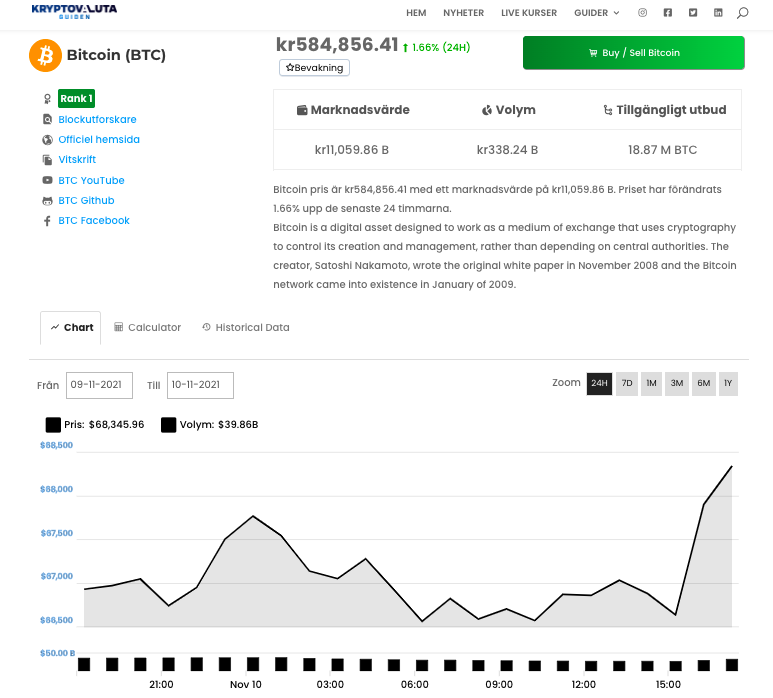Open the Twitter icon in header
Viewport: 773px width, 698px height.
tap(693, 13)
